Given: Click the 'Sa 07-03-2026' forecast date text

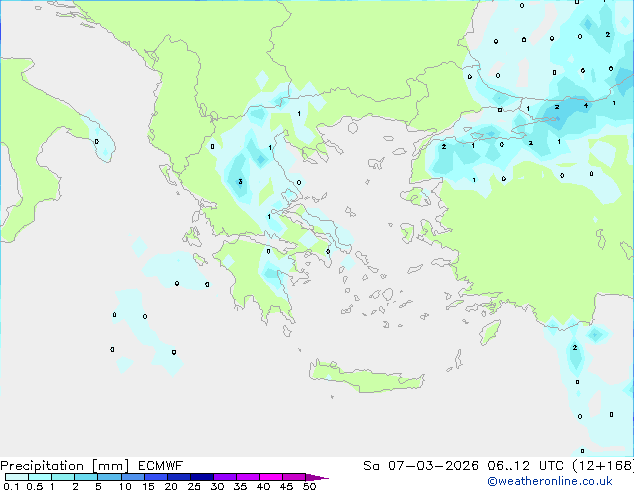Looking at the screenshot, I should click(x=421, y=466).
